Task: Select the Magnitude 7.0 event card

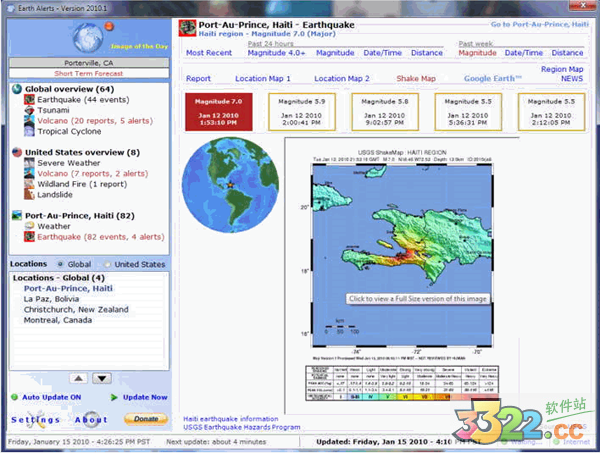Action: coord(218,112)
